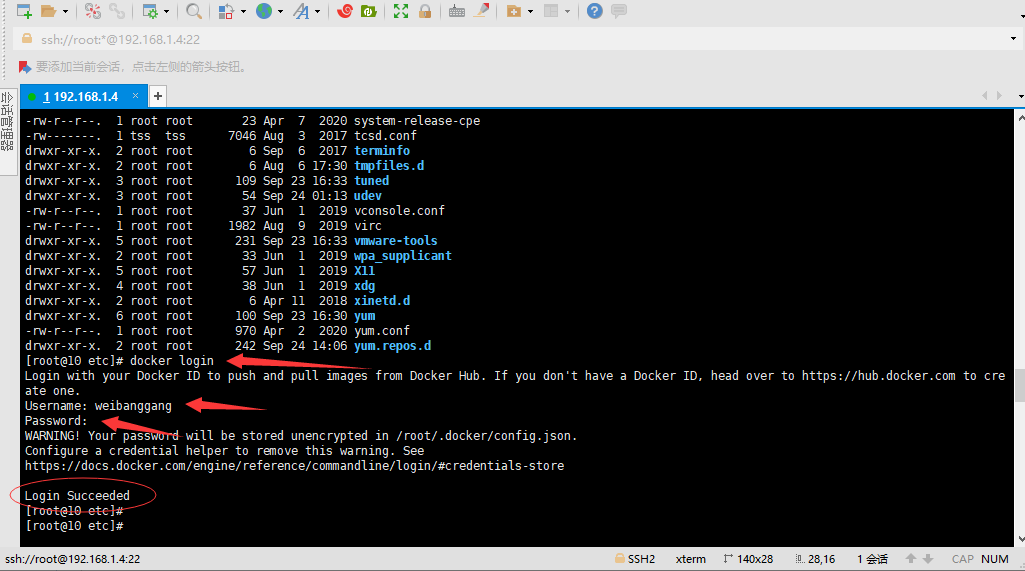The image size is (1025, 571).
Task: Click the layout panes icon
Action: pyautogui.click(x=551, y=11)
